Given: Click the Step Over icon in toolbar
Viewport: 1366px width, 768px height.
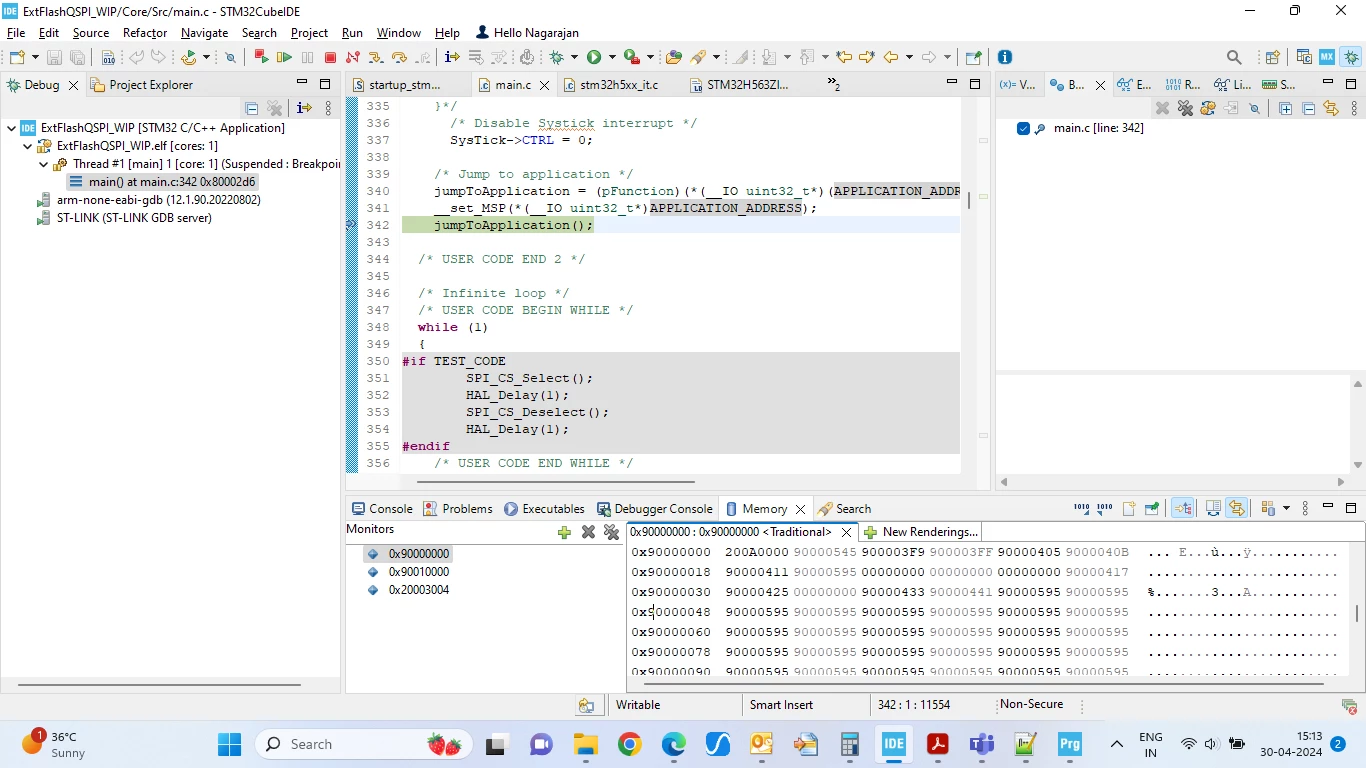Looking at the screenshot, I should tap(399, 58).
